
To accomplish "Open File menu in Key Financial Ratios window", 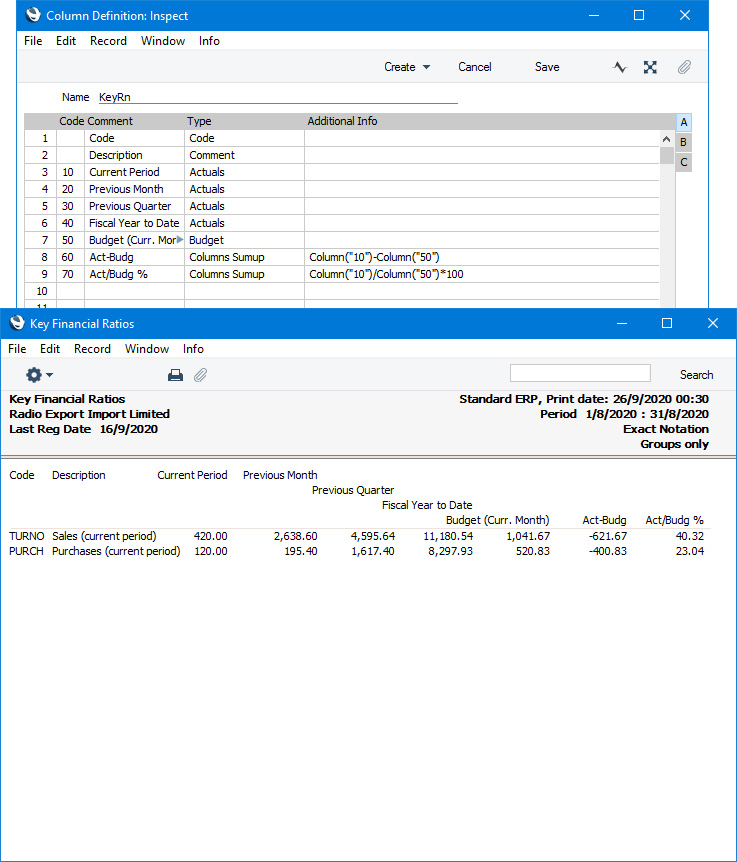I will (x=17, y=349).
